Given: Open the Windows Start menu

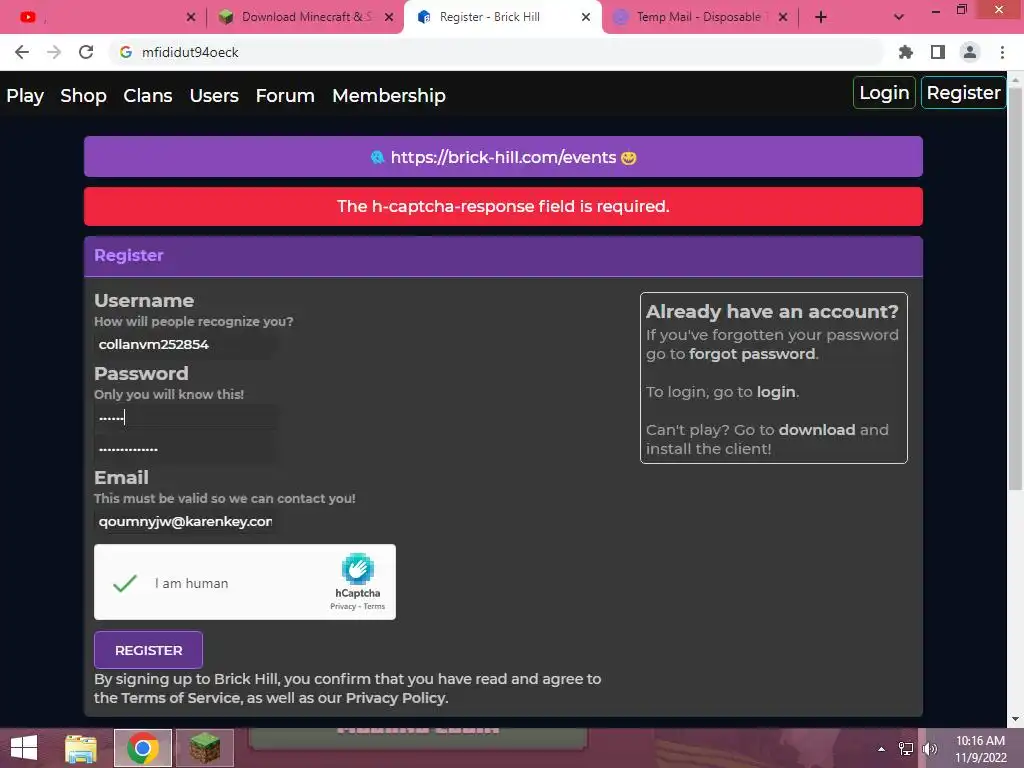Looking at the screenshot, I should tap(24, 748).
